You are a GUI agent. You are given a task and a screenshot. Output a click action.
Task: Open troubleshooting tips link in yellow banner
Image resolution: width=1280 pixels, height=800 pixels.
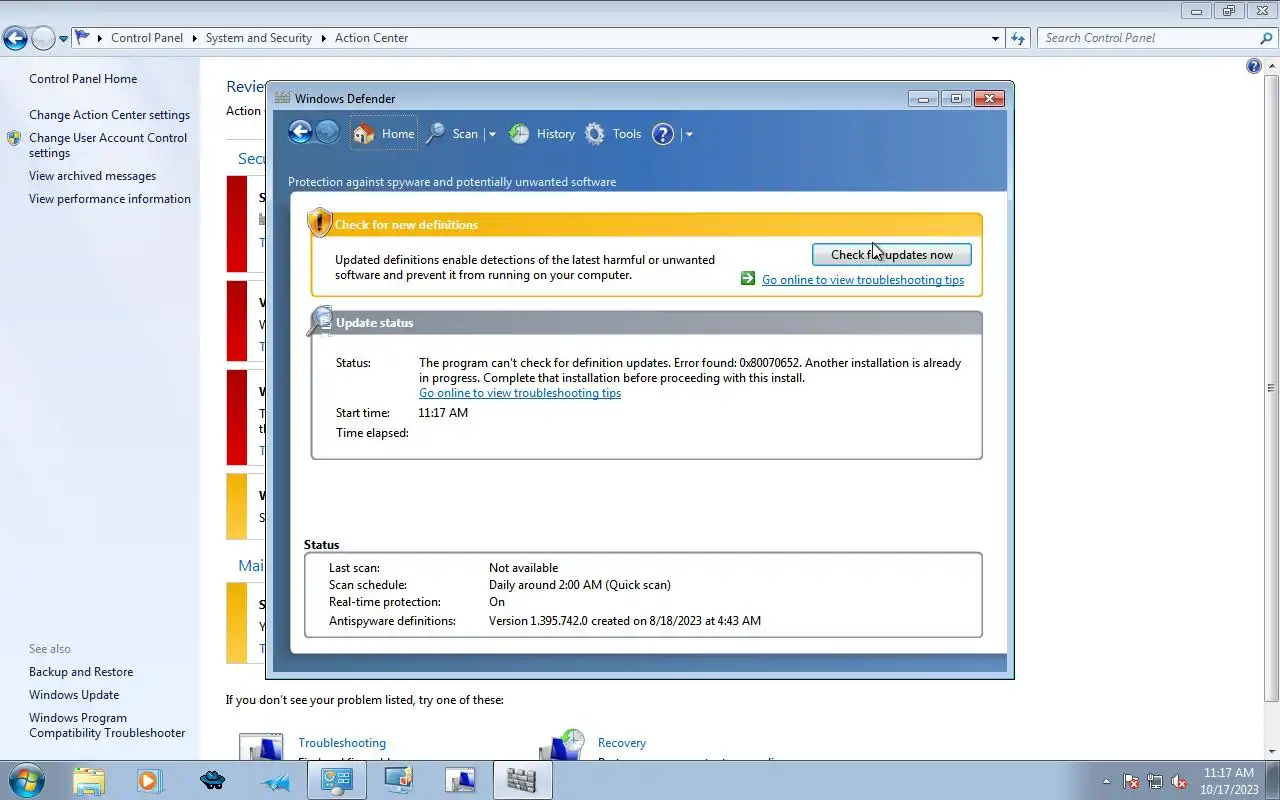(863, 280)
